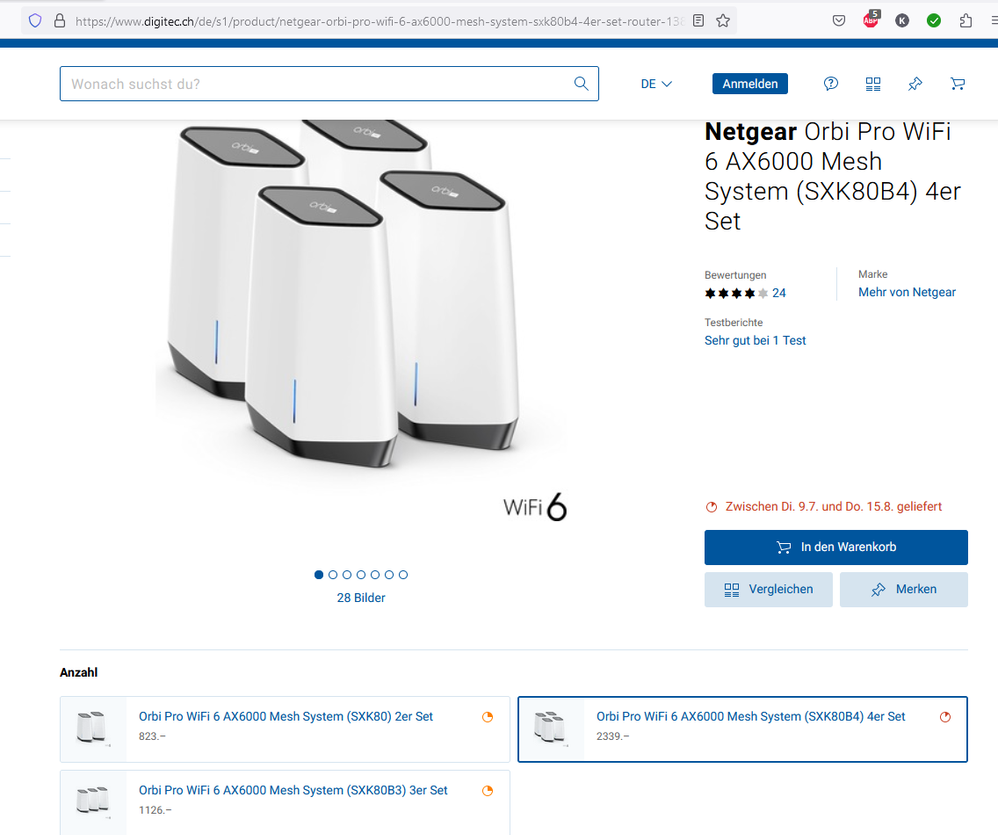Open the pinned watchlist icon in header
The width and height of the screenshot is (998, 835).
coord(915,83)
